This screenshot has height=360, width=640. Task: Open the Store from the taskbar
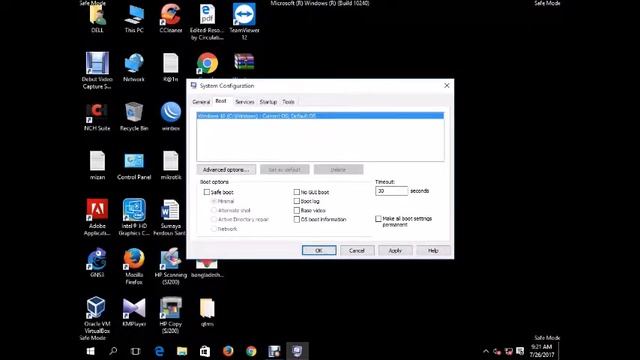coord(205,351)
